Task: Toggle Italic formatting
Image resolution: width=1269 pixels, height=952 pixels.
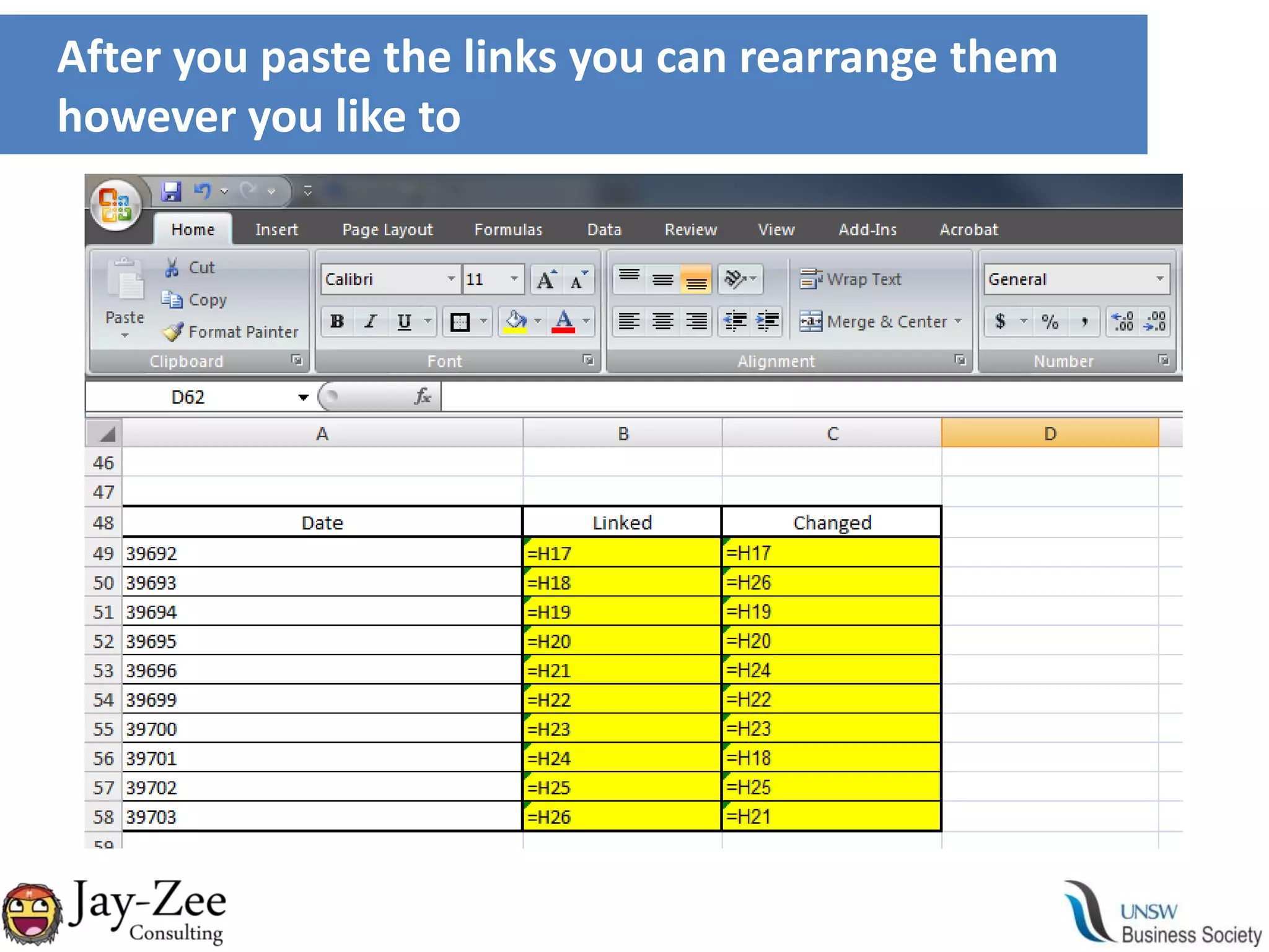Action: tap(371, 321)
